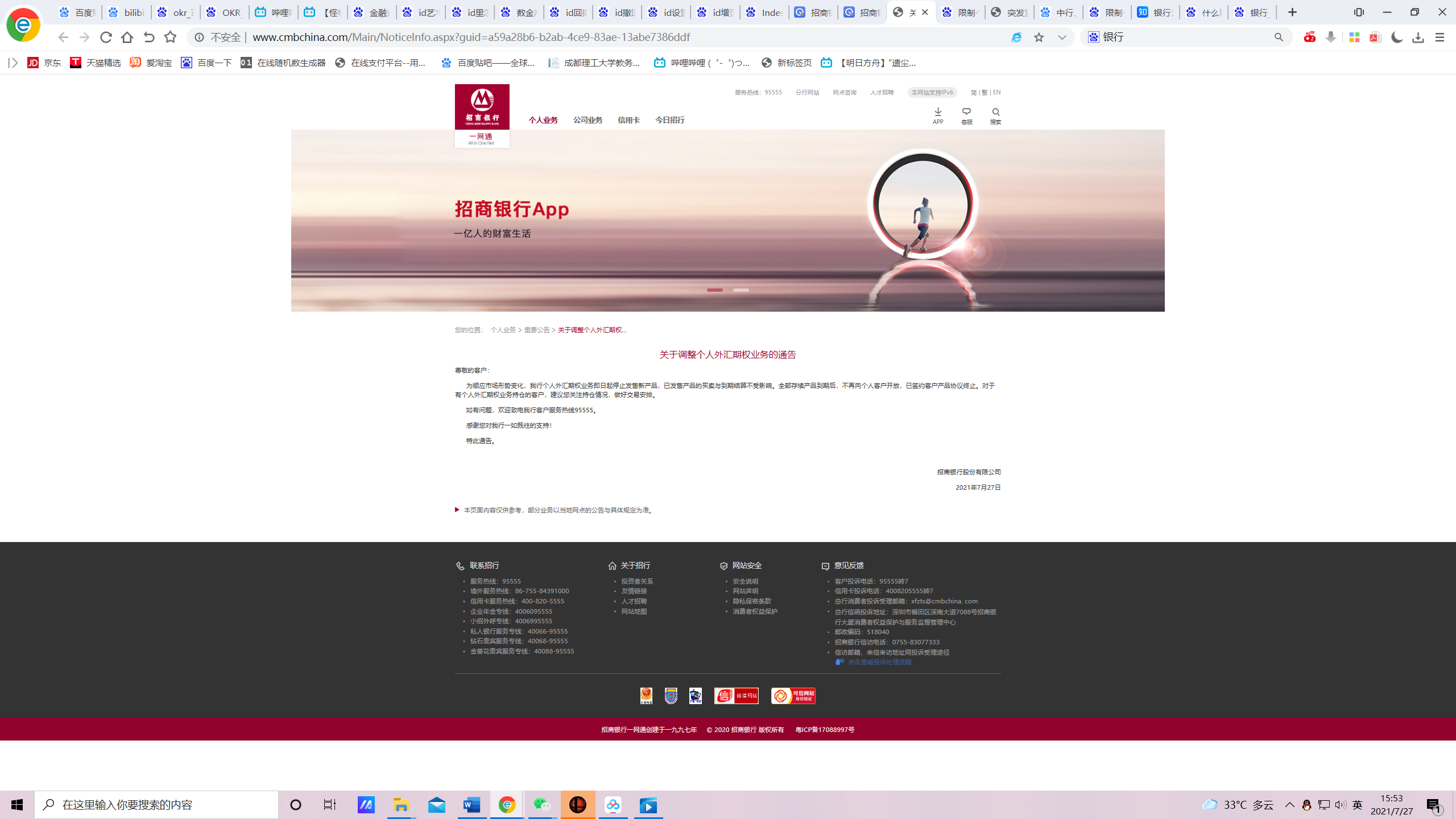The height and width of the screenshot is (819, 1456).
Task: Click the Windows taskbar search box
Action: (156, 805)
